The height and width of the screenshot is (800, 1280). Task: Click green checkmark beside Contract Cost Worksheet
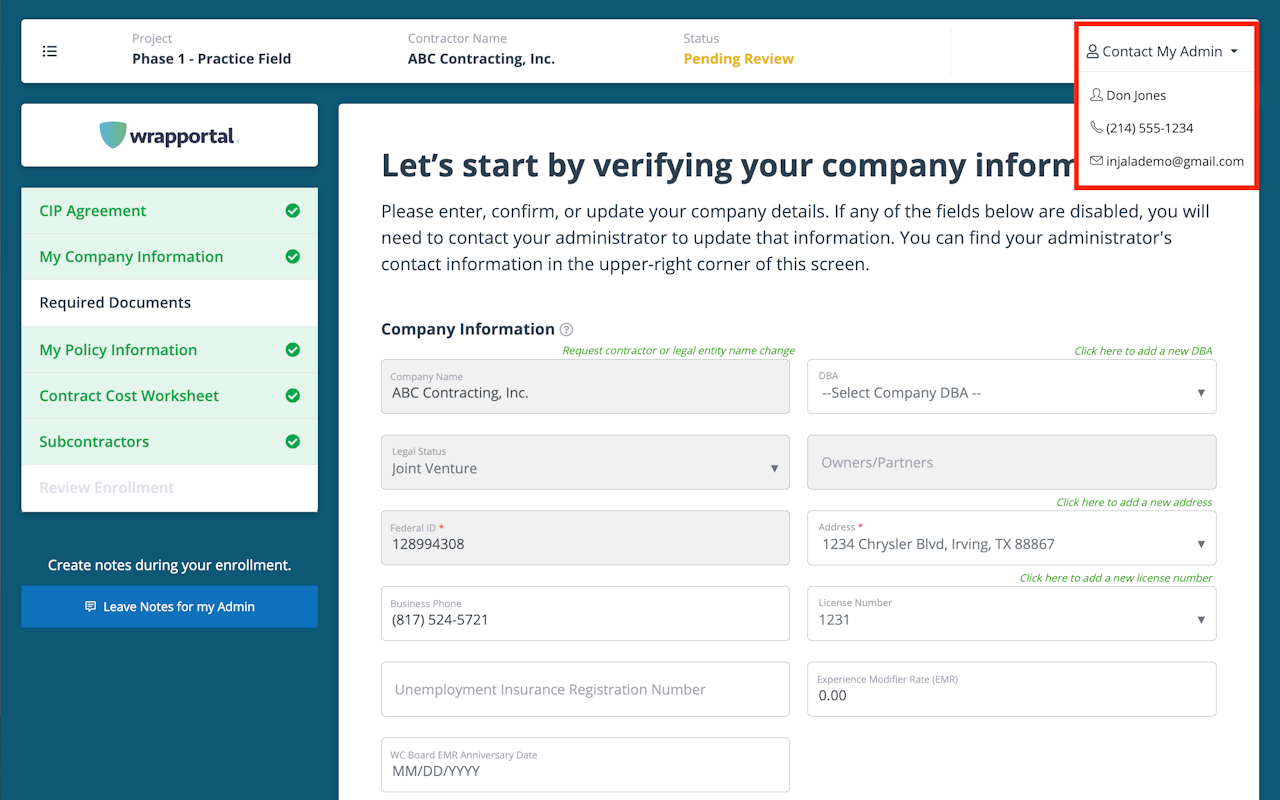pos(293,395)
